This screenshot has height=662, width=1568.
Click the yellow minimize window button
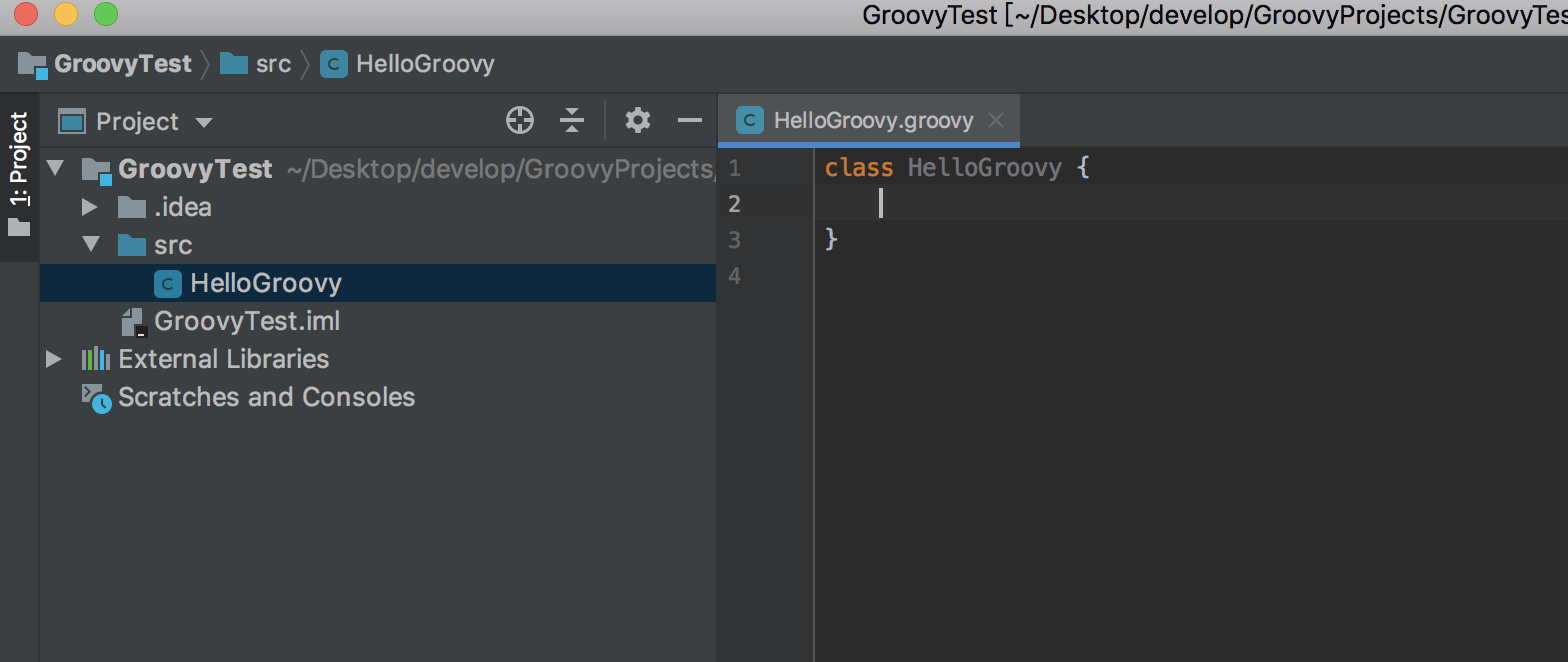(x=65, y=15)
